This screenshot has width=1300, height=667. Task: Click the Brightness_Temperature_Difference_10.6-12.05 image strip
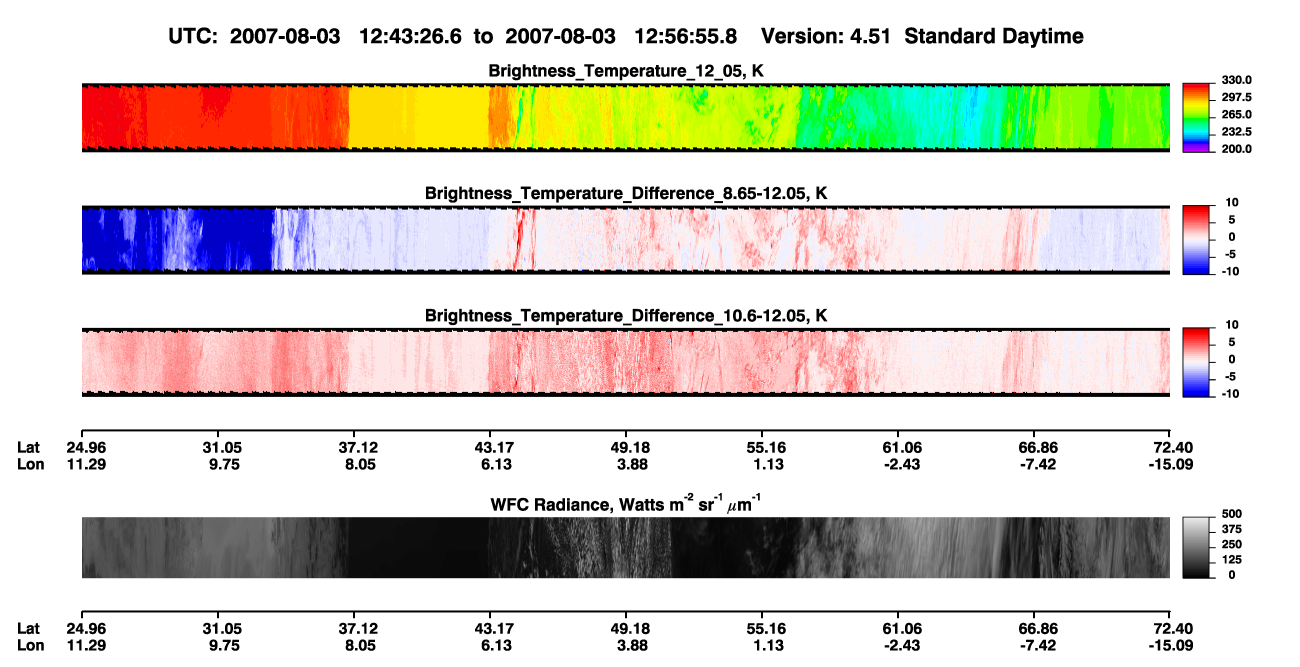tap(625, 362)
